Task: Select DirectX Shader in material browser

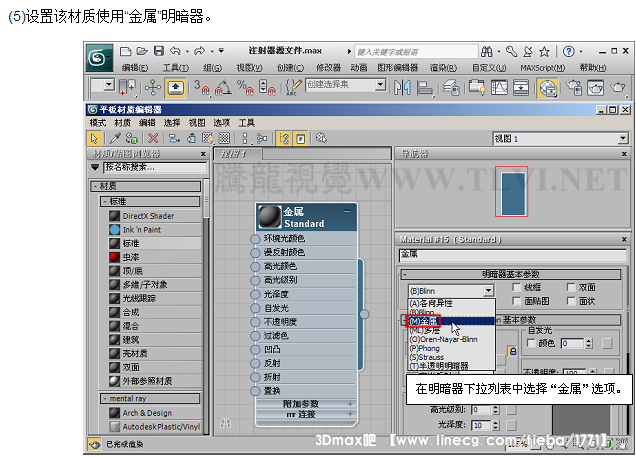Action: 155,216
